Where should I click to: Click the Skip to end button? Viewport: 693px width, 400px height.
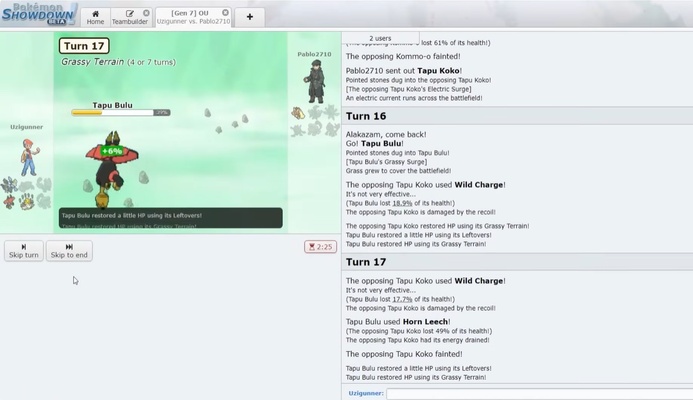69,251
